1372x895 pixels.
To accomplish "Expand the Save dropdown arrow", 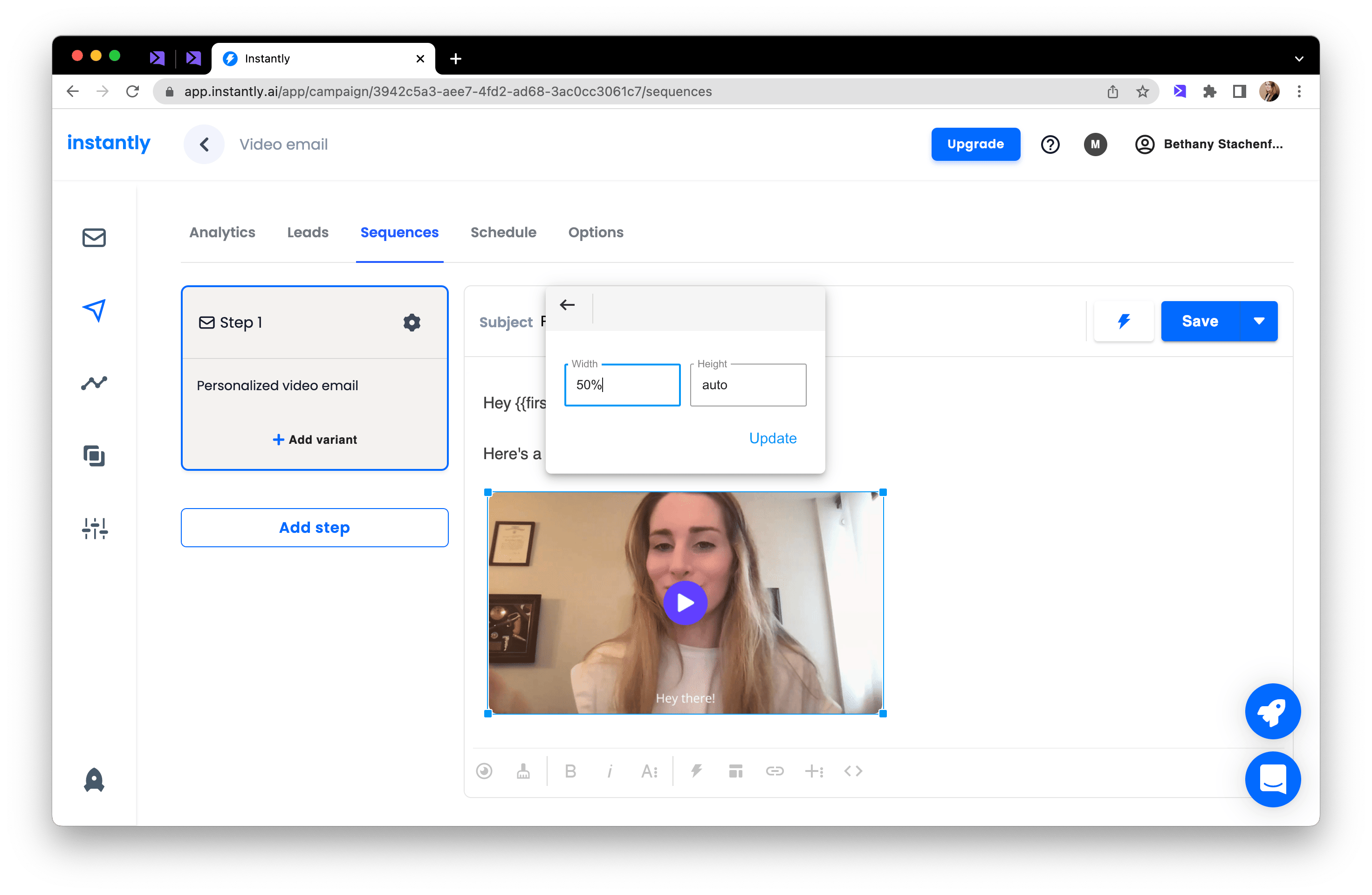I will (x=1259, y=321).
